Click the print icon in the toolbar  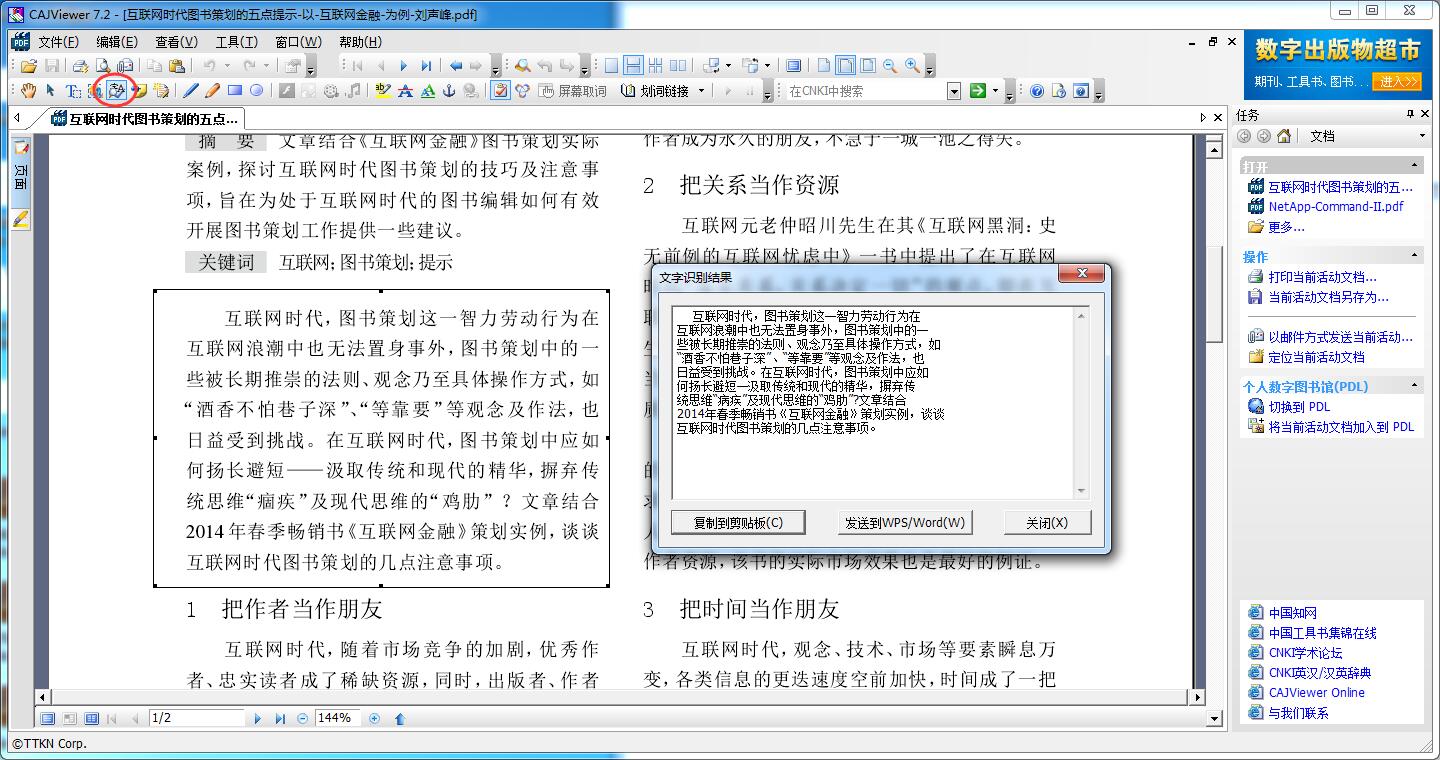[x=80, y=66]
